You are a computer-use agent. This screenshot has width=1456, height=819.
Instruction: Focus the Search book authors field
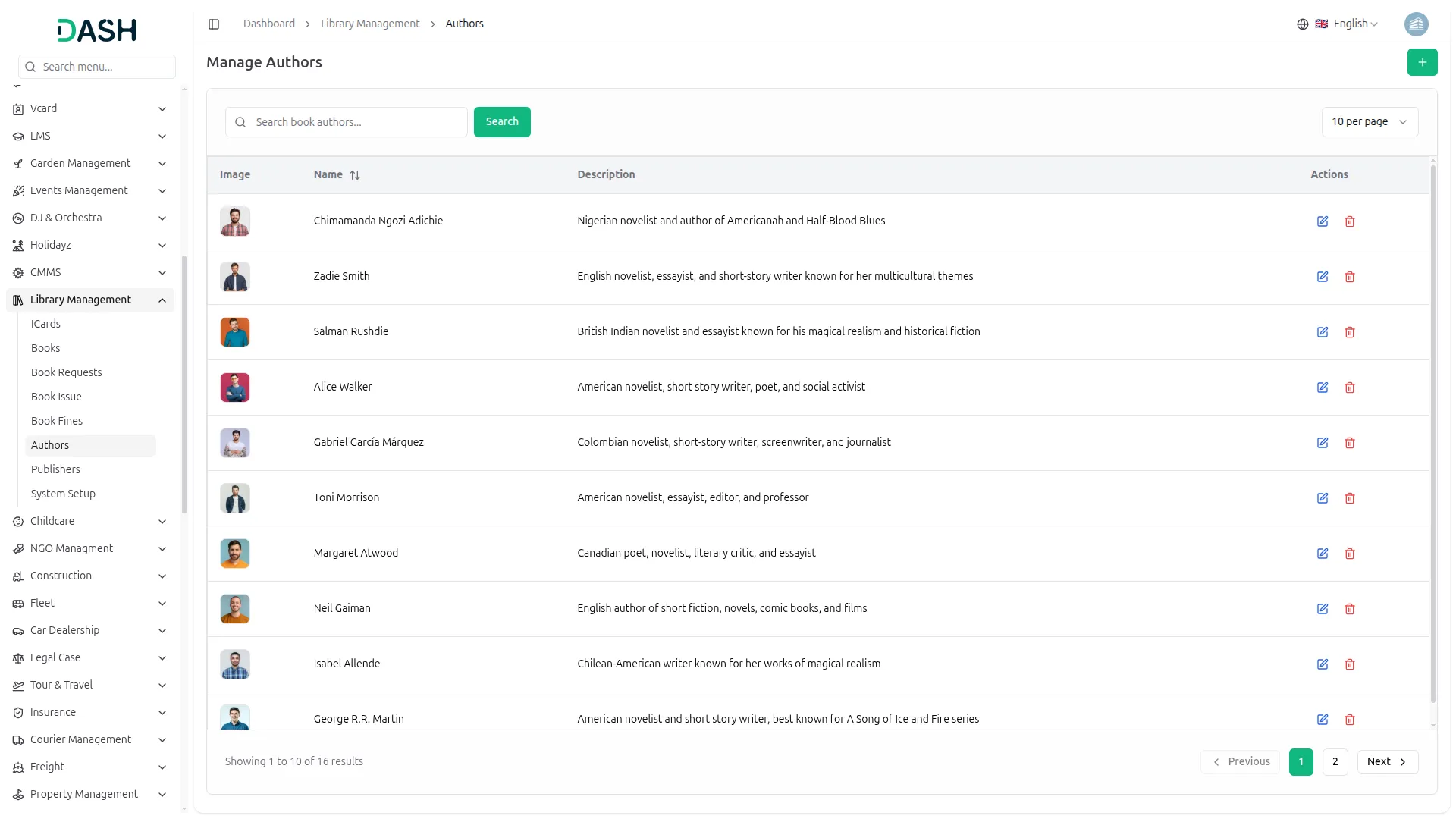(346, 122)
